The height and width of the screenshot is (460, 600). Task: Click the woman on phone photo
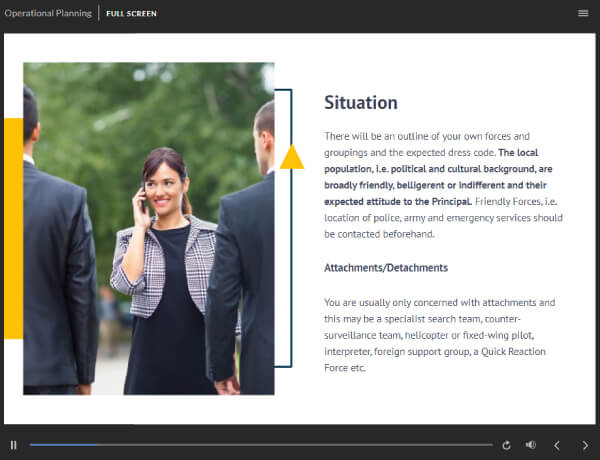(x=149, y=228)
